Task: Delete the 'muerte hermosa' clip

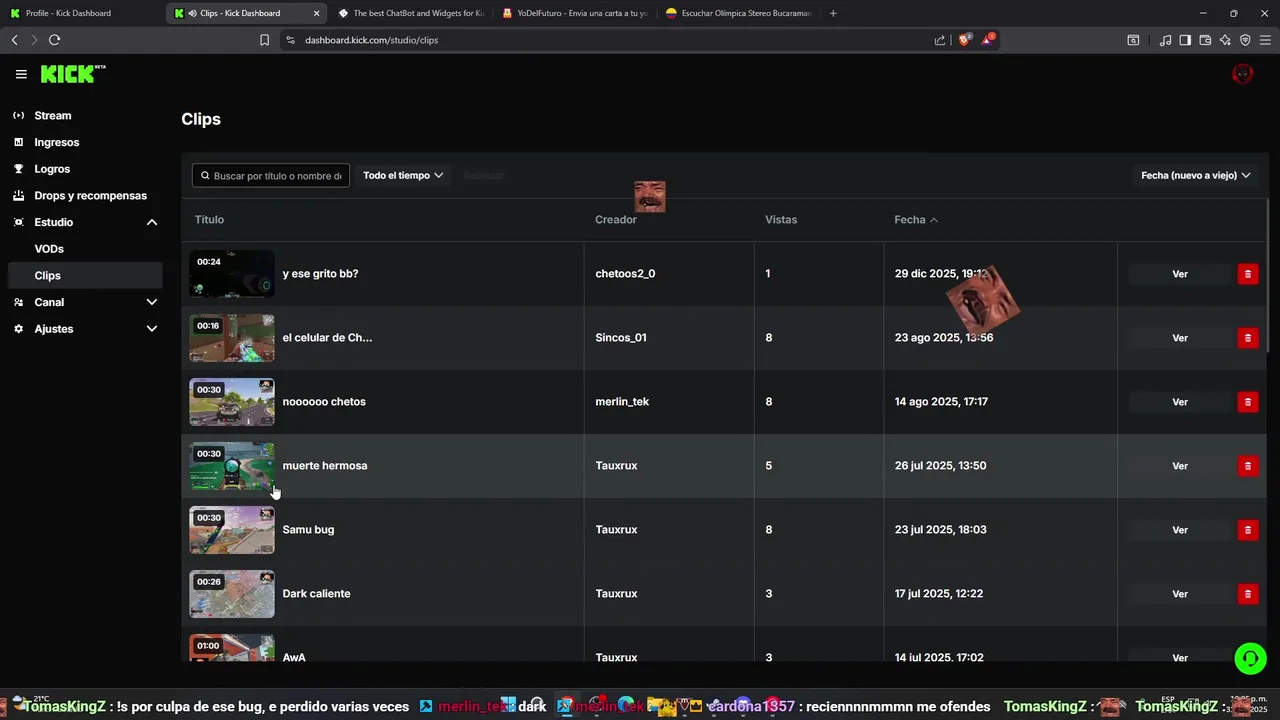Action: coord(1248,466)
